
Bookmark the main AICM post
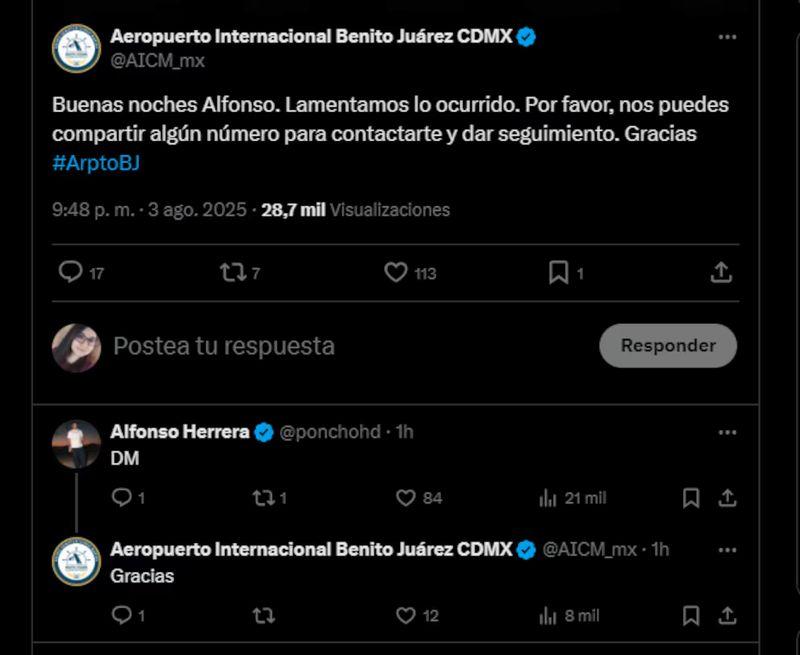tap(559, 272)
